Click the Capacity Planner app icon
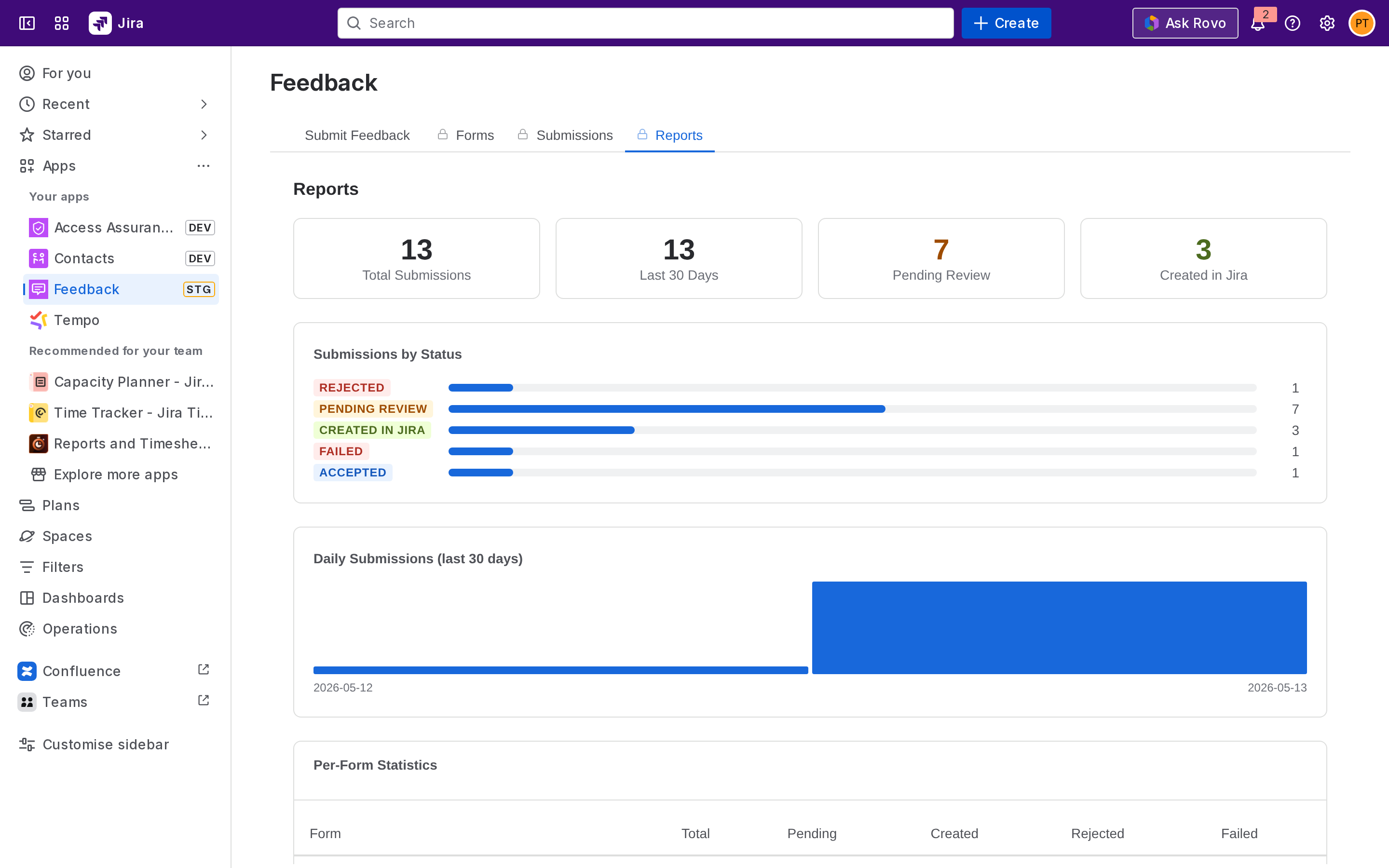Screen dimensions: 1389x868 39,382
